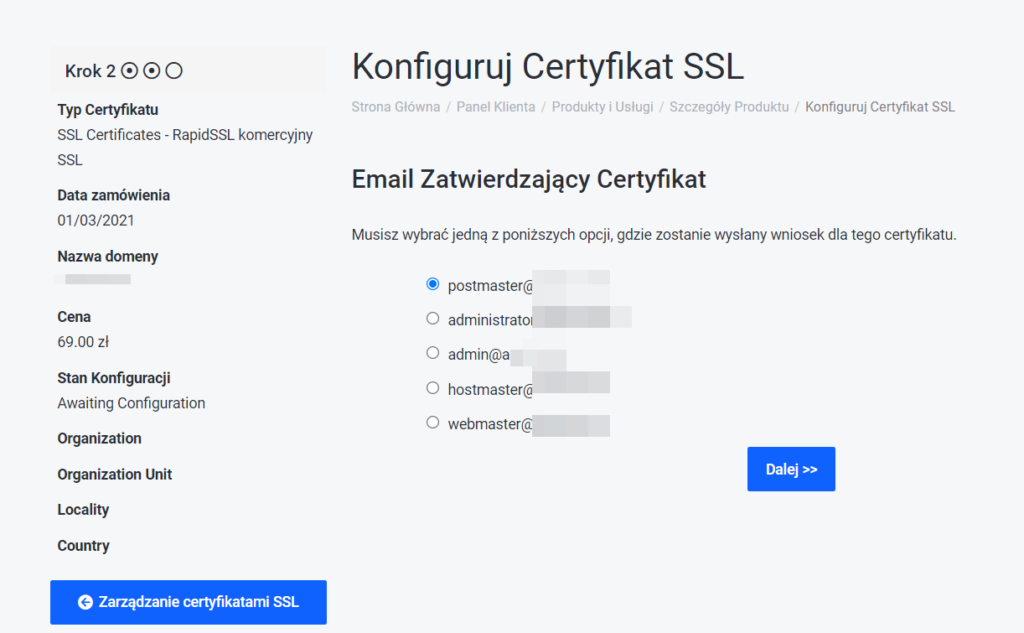
Task: Click the Dalej >> button
Action: pos(791,469)
